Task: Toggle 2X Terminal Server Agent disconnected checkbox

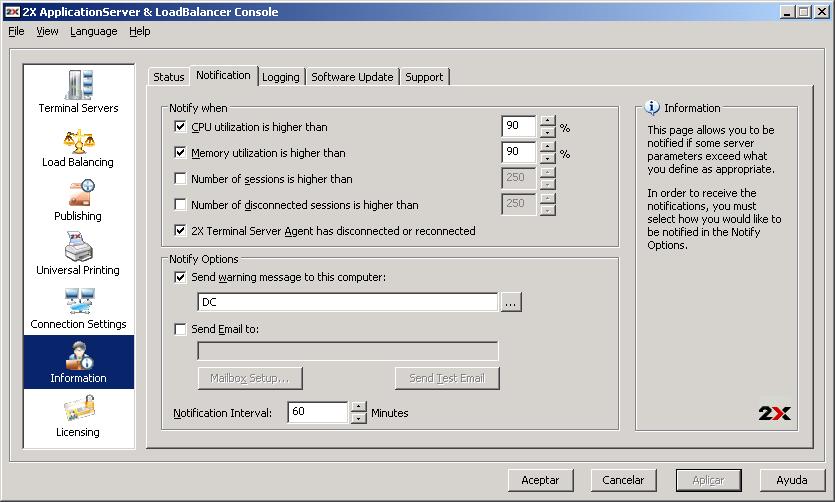Action: pyautogui.click(x=180, y=231)
